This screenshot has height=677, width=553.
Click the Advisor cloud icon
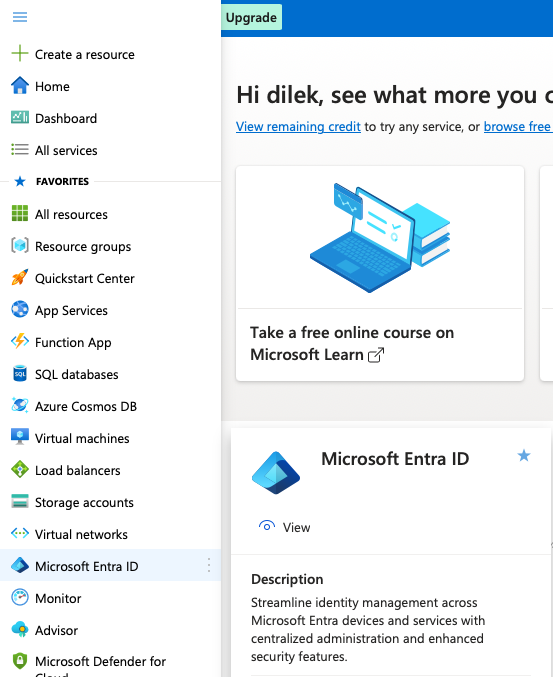click(x=20, y=630)
